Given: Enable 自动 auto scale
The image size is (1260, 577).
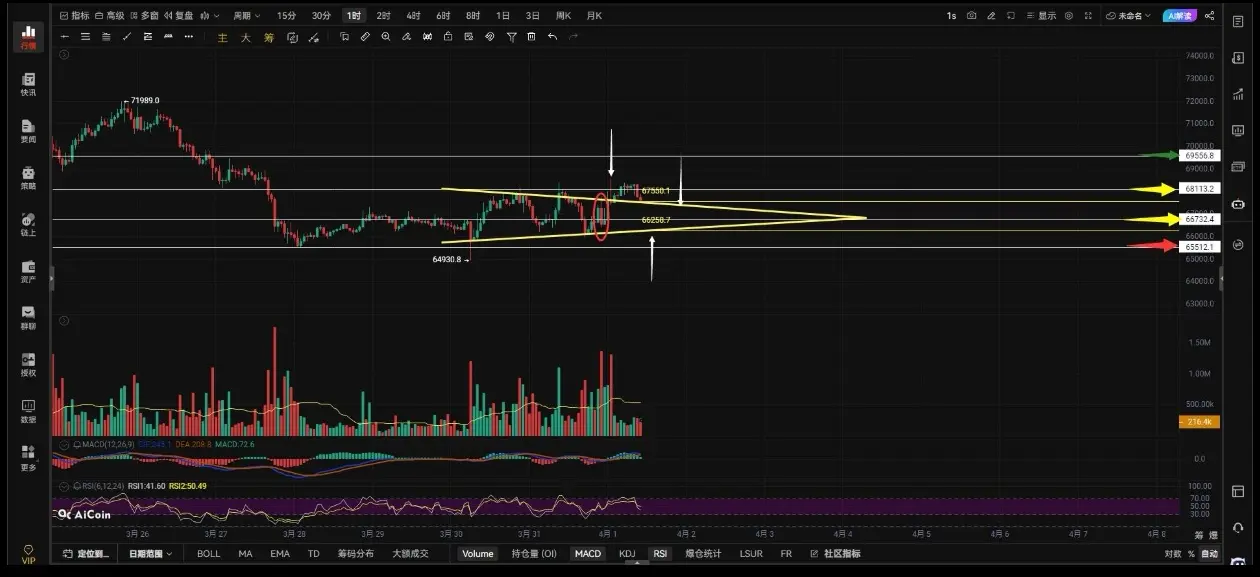Looking at the screenshot, I should 1210,553.
